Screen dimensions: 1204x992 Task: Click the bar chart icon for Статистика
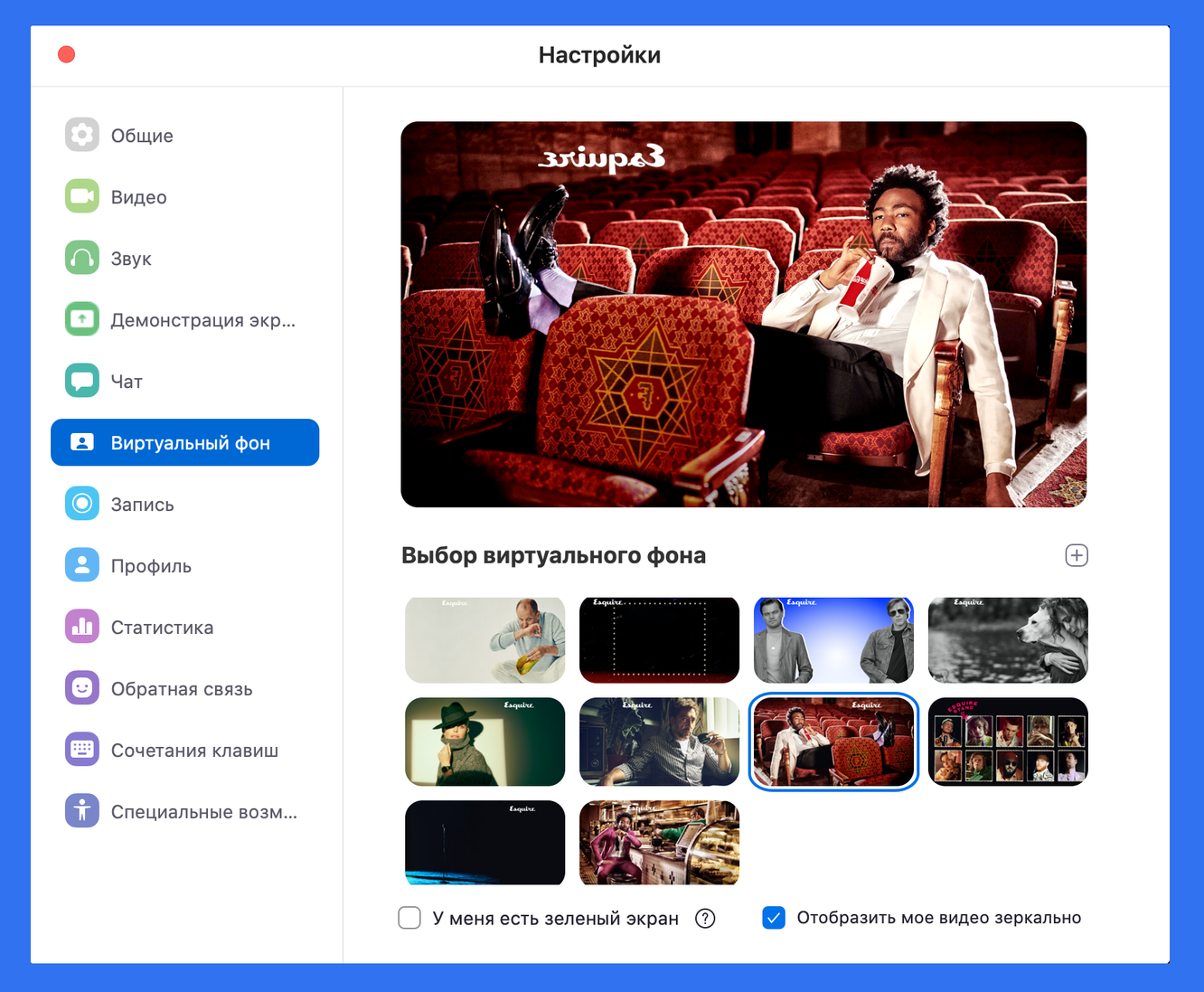pos(82,627)
